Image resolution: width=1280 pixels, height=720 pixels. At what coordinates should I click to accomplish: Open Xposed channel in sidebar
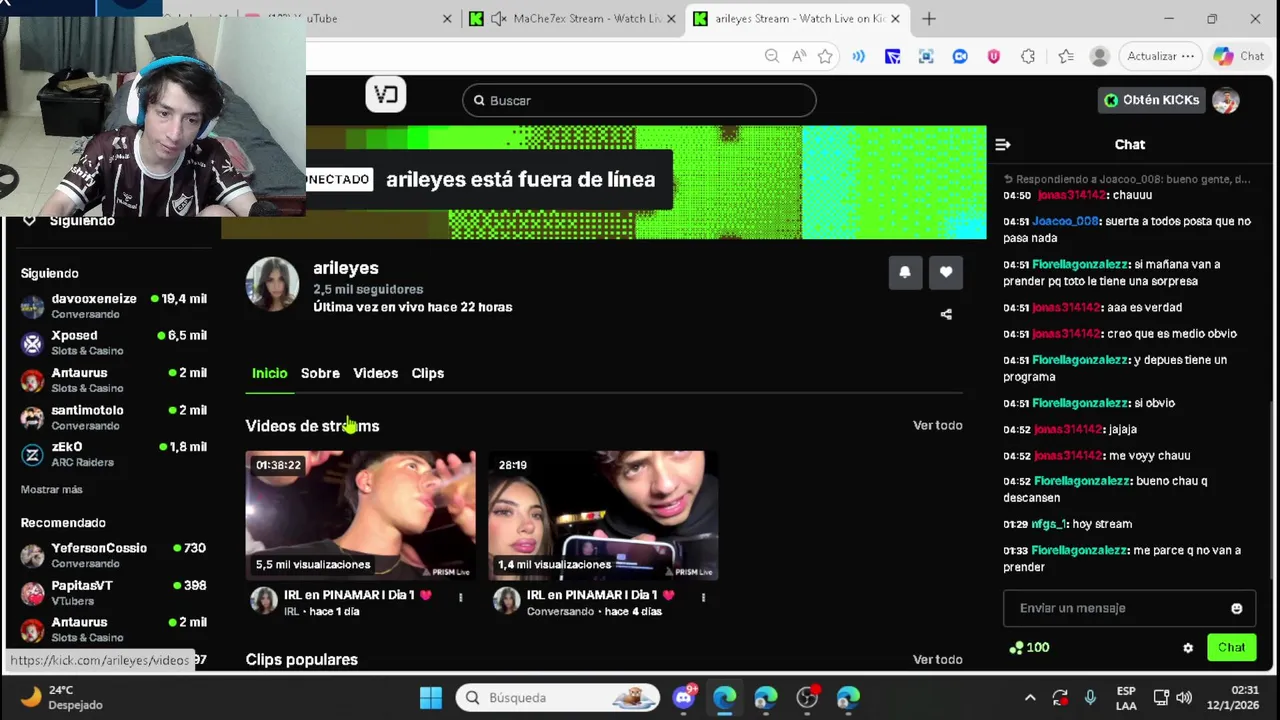point(114,343)
